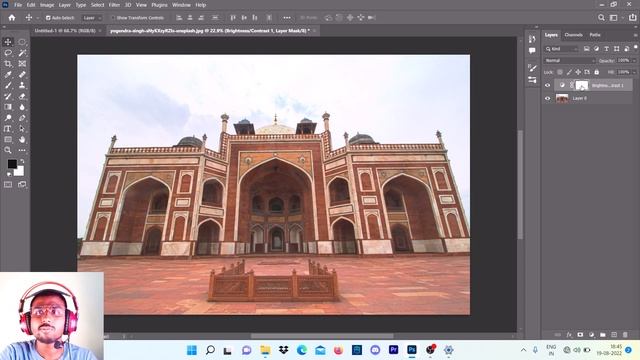Select the Clone Stamp tool

point(22,85)
